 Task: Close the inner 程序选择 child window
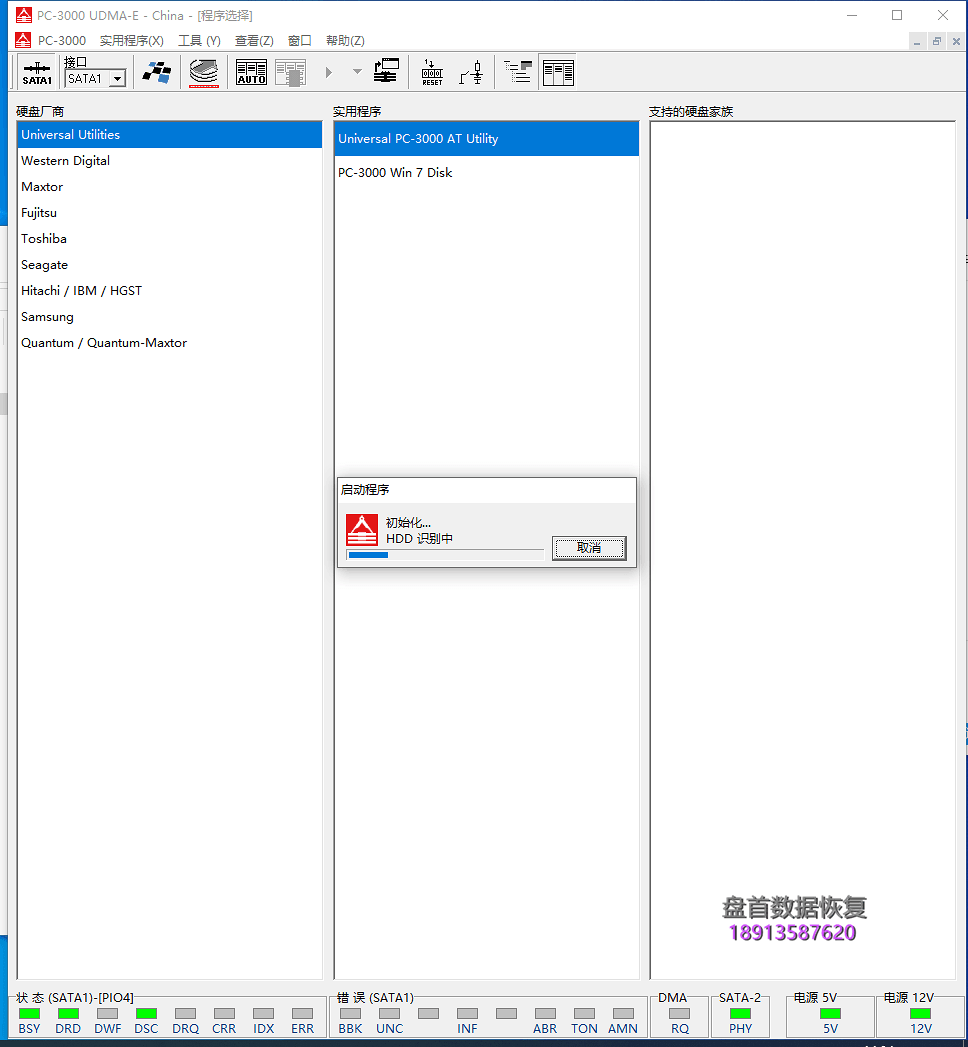tap(956, 41)
